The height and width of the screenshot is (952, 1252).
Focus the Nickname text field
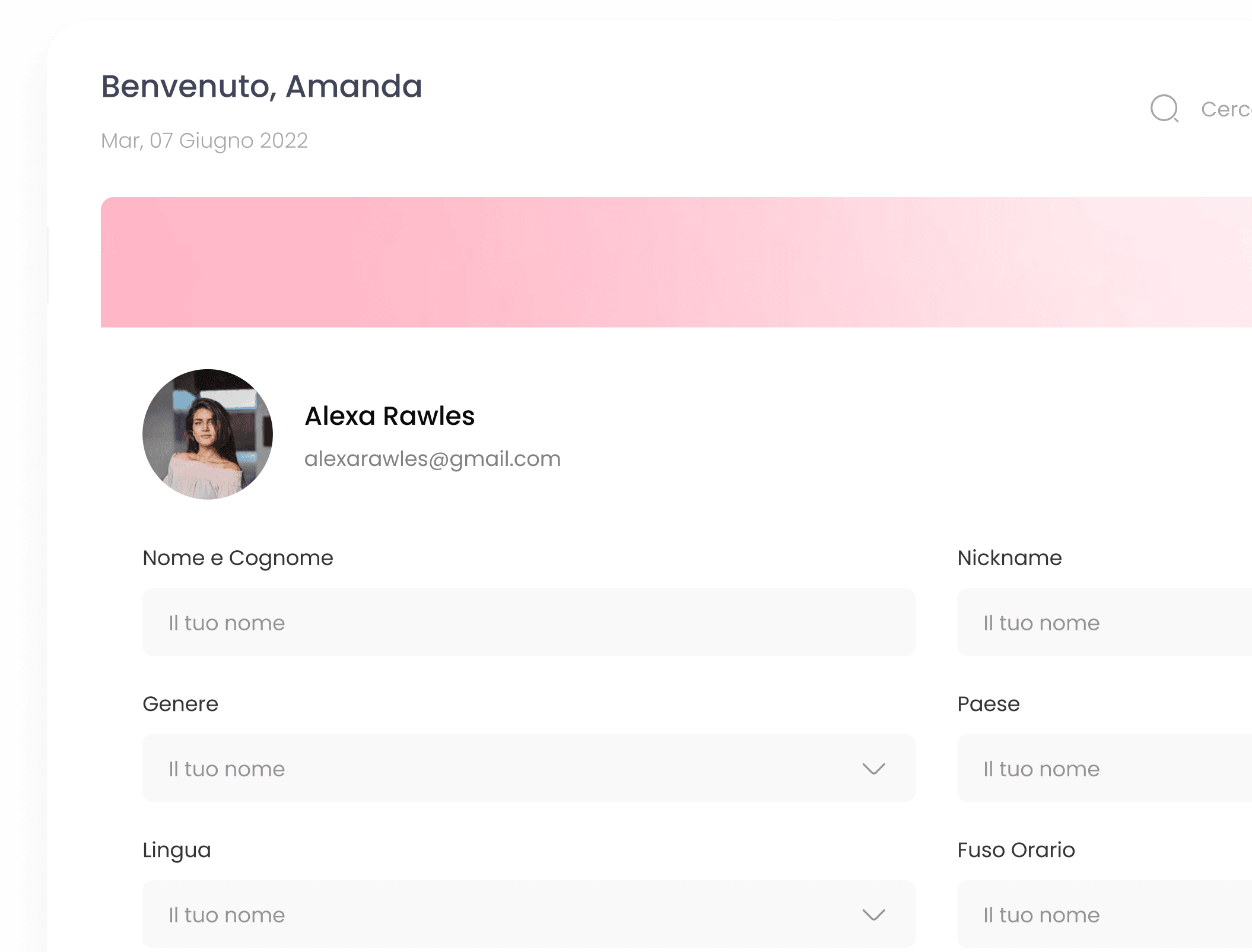1104,623
